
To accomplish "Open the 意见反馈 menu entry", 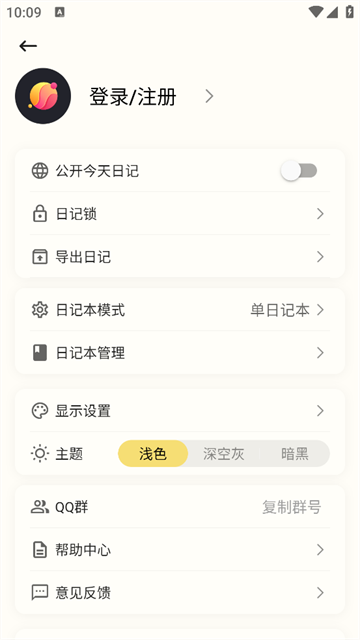I will pyautogui.click(x=180, y=593).
